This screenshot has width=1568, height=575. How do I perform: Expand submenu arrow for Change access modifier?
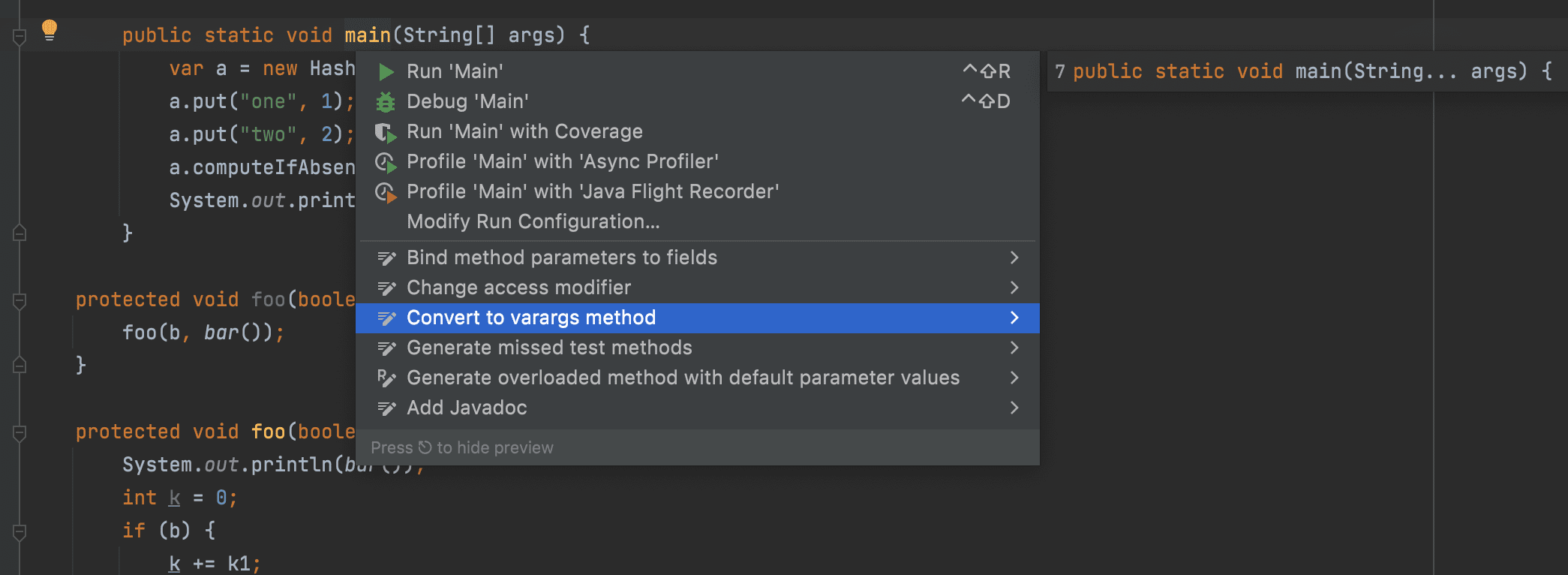point(1014,287)
